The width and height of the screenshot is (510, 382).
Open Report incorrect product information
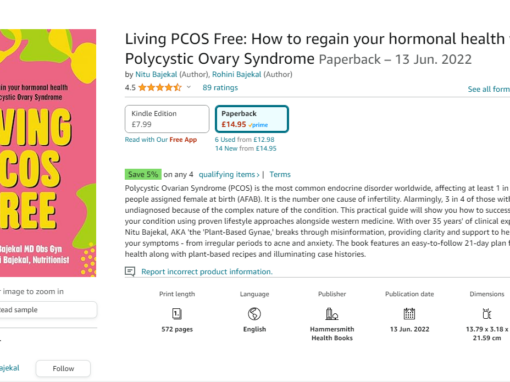pos(207,272)
